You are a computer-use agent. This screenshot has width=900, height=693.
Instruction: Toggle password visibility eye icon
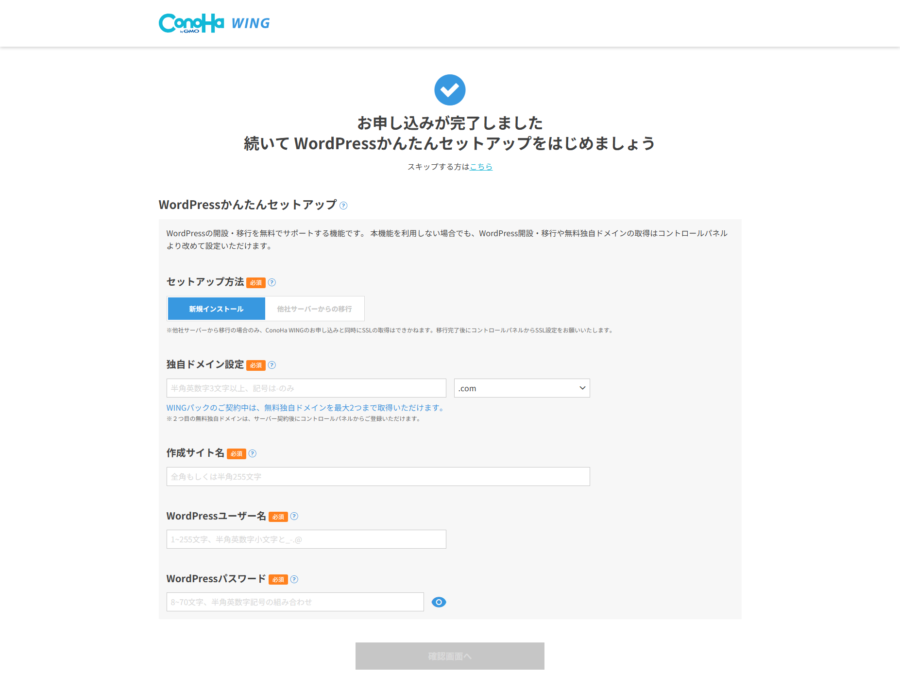tap(439, 602)
